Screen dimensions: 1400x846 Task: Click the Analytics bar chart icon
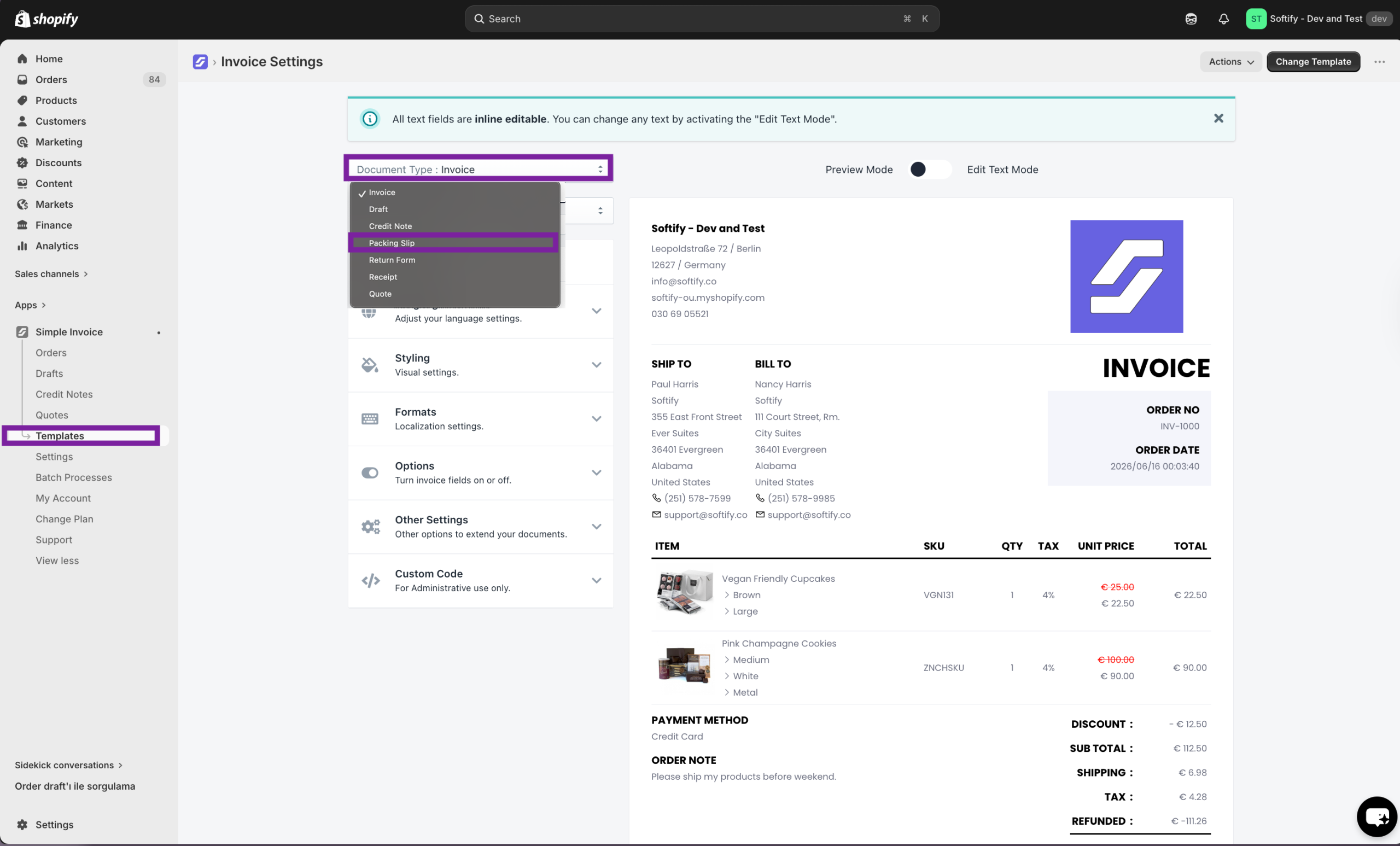click(22, 246)
